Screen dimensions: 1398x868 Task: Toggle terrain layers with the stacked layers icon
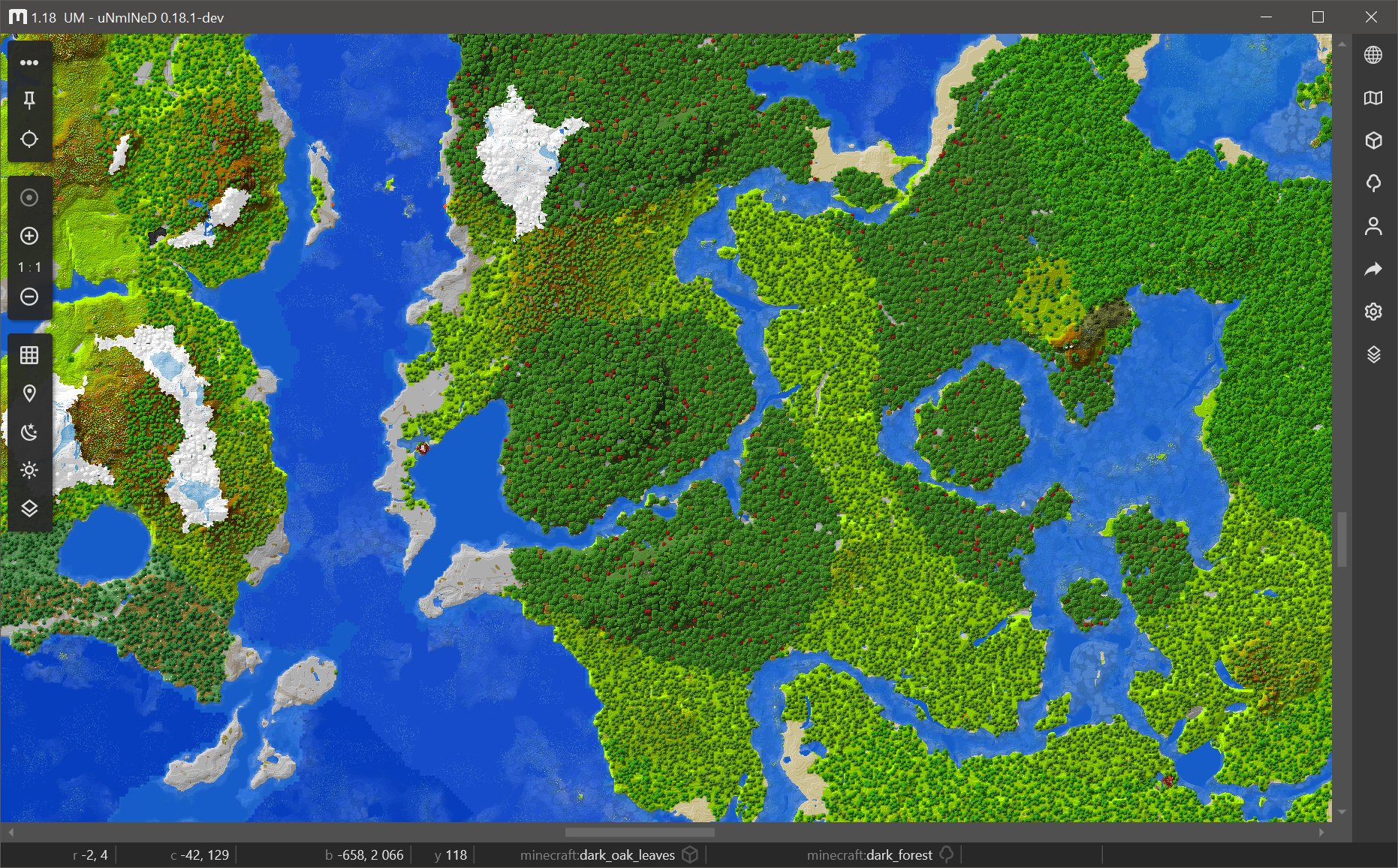[x=1374, y=354]
